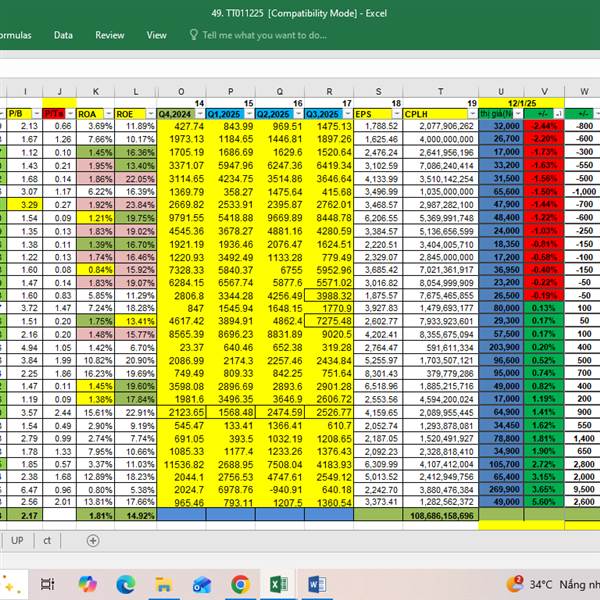Open the ROE column filter arrow

[x=151, y=114]
